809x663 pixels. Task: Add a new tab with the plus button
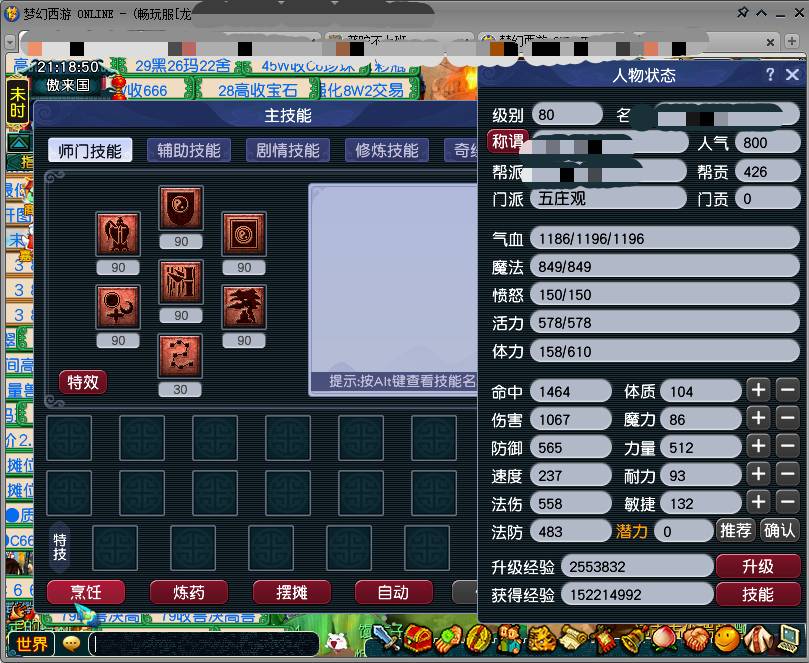click(791, 41)
